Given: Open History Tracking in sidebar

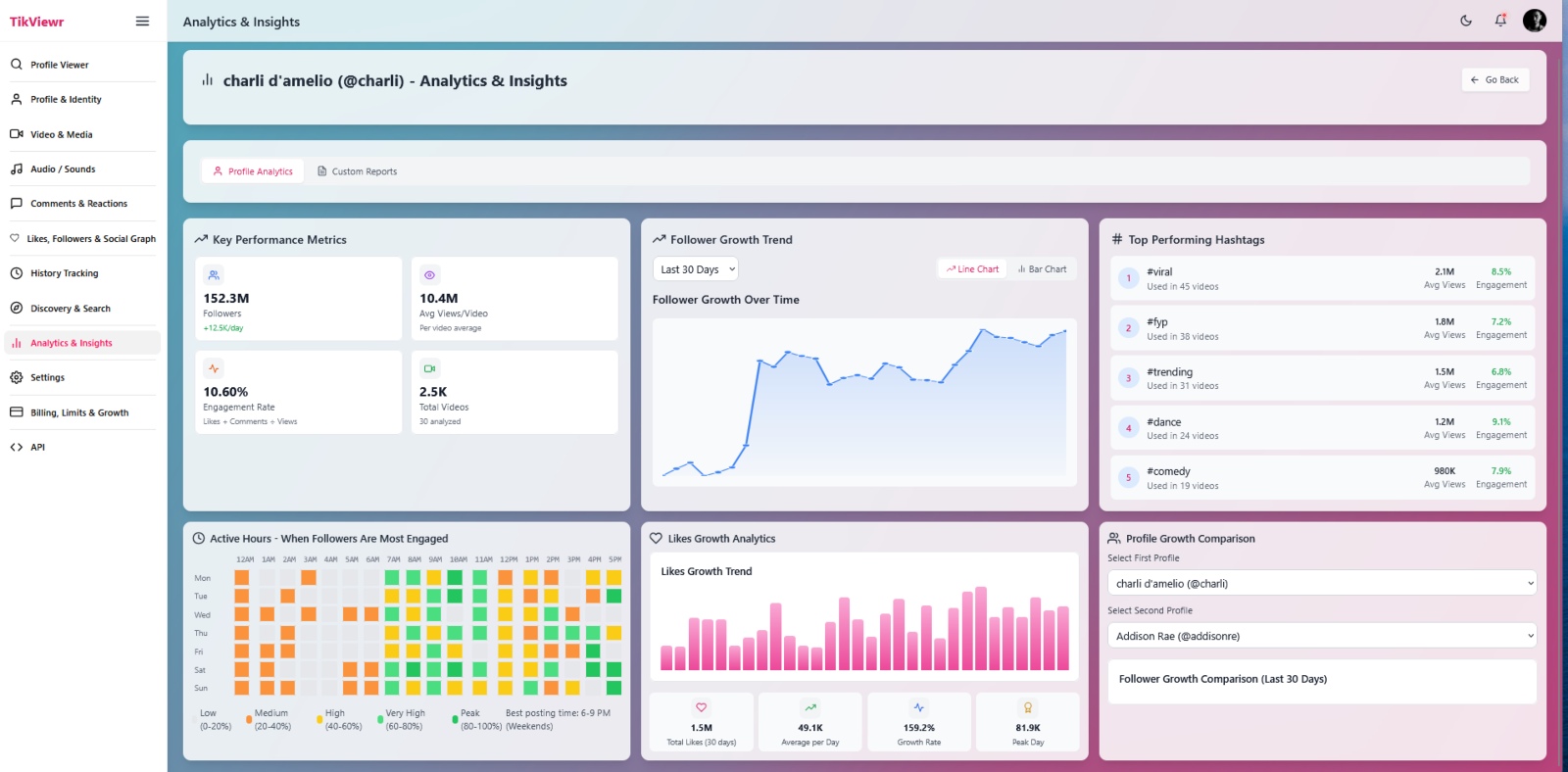Looking at the screenshot, I should pyautogui.click(x=64, y=273).
